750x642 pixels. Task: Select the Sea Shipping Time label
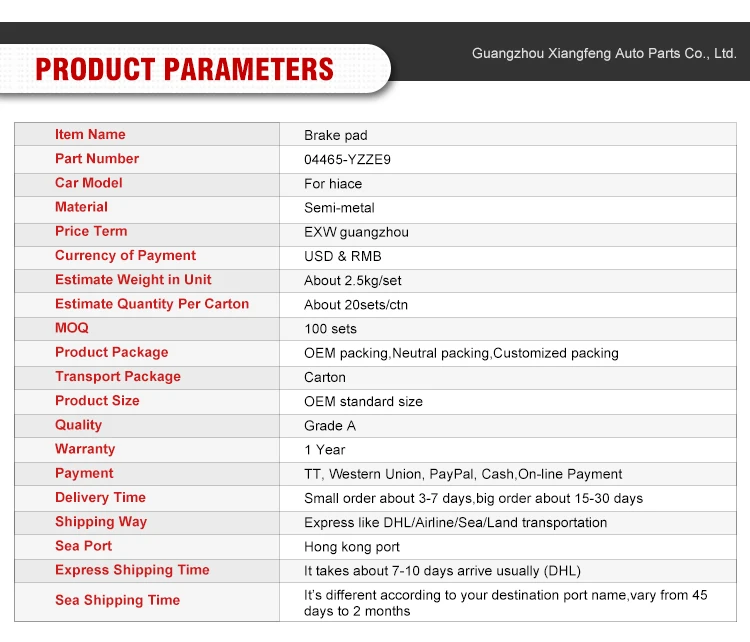tap(117, 600)
